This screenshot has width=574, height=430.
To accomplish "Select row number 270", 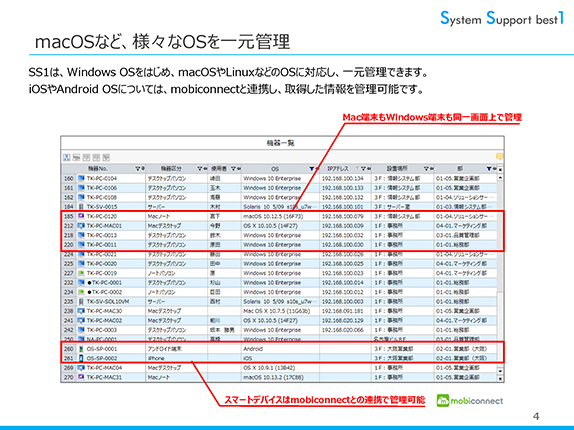I will (x=69, y=377).
